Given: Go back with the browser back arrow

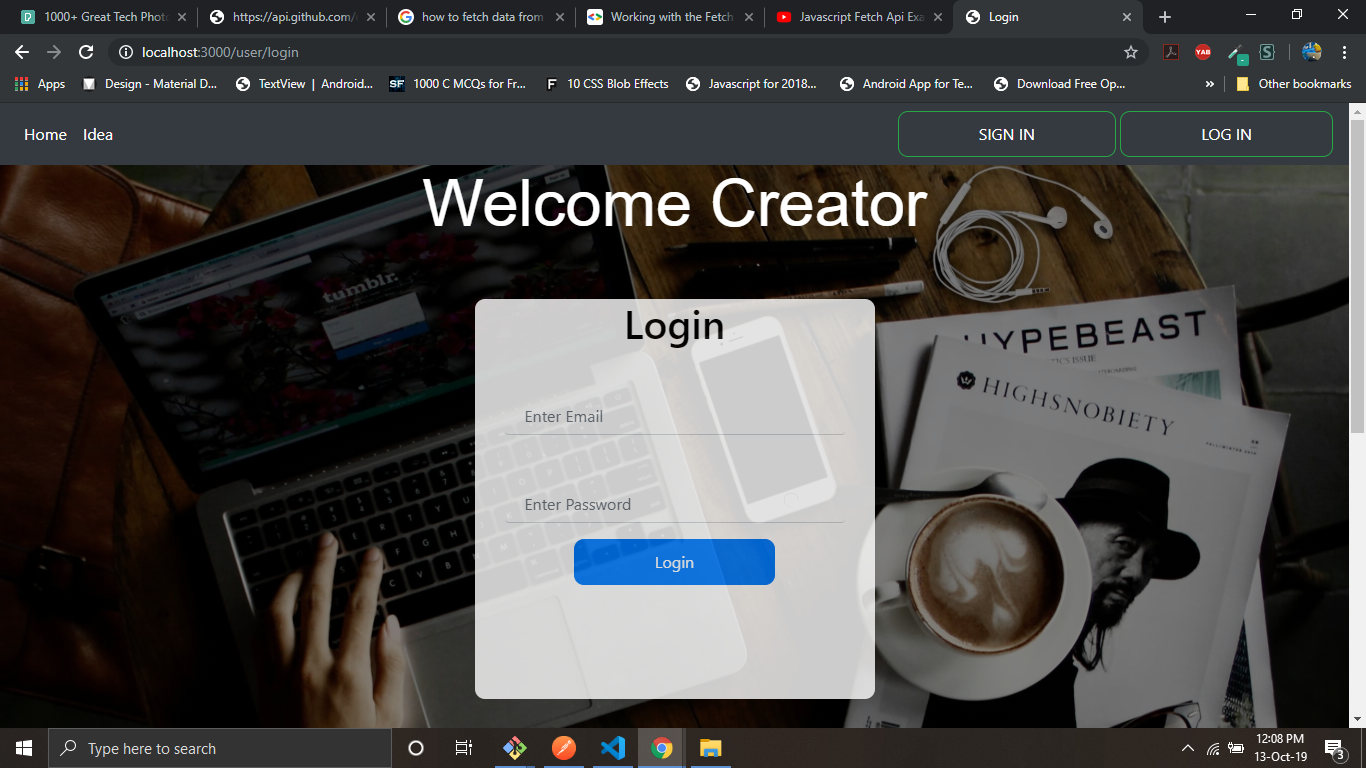Looking at the screenshot, I should coord(22,52).
